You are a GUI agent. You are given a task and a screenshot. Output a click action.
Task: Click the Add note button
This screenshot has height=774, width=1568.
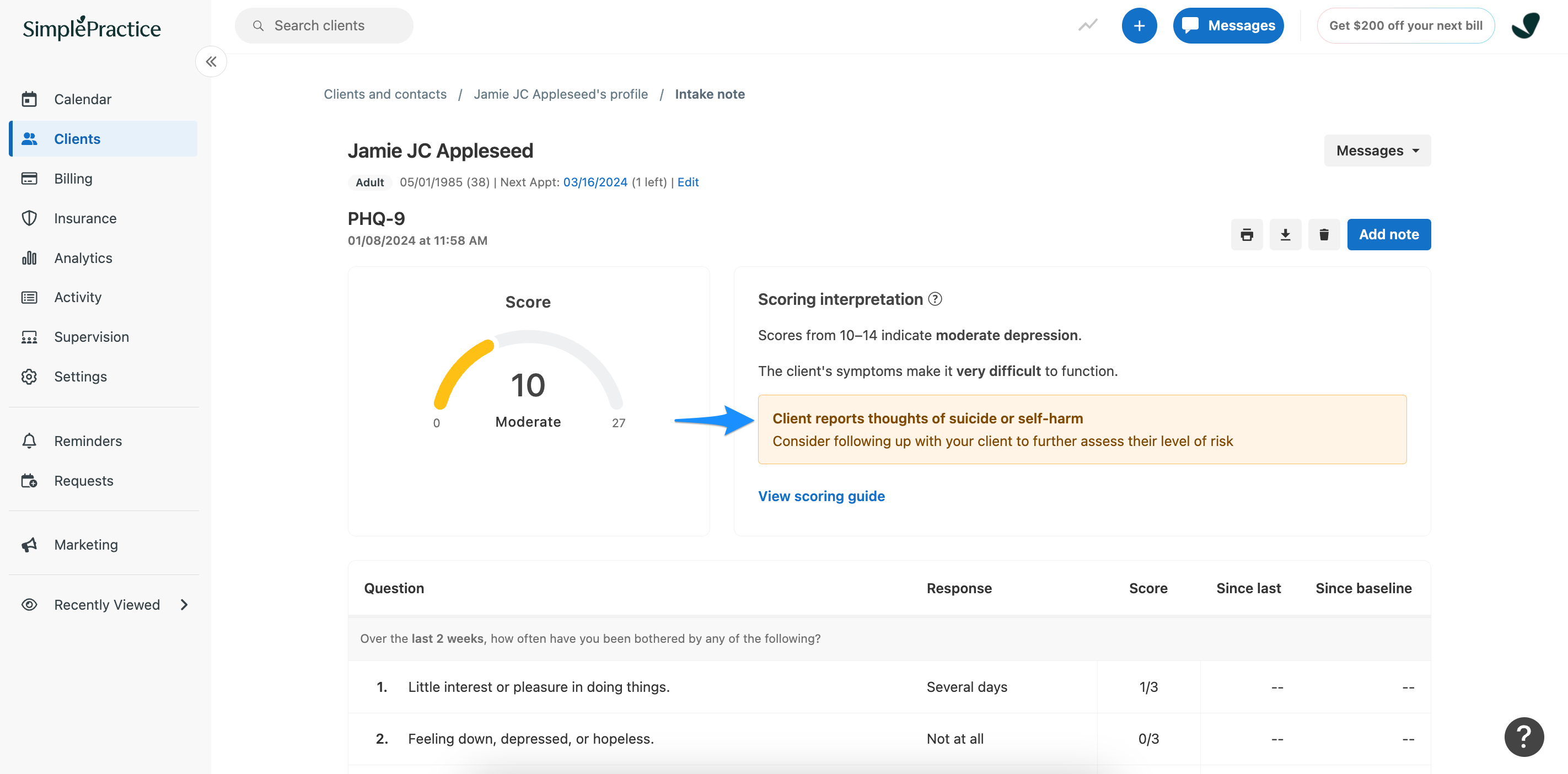tap(1388, 234)
